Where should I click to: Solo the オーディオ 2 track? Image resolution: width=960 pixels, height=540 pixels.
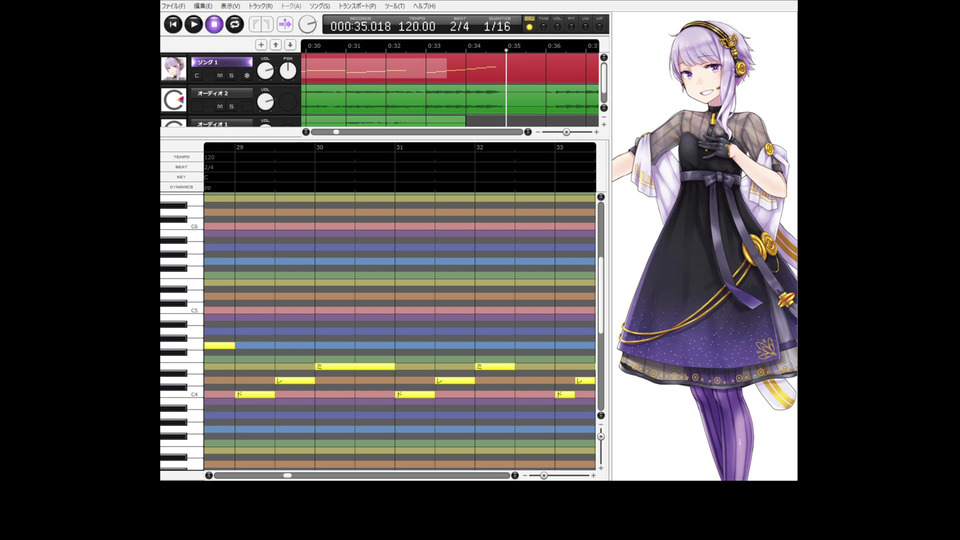[231, 107]
